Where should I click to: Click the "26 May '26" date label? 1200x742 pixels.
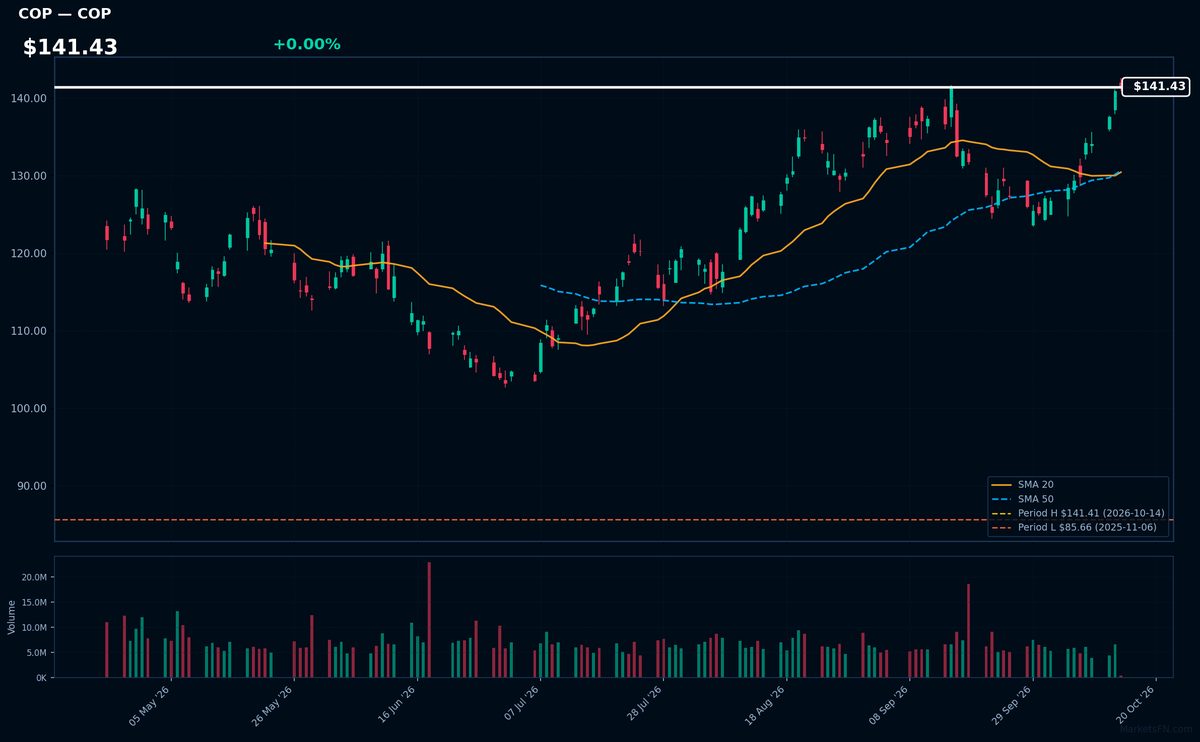point(273,708)
